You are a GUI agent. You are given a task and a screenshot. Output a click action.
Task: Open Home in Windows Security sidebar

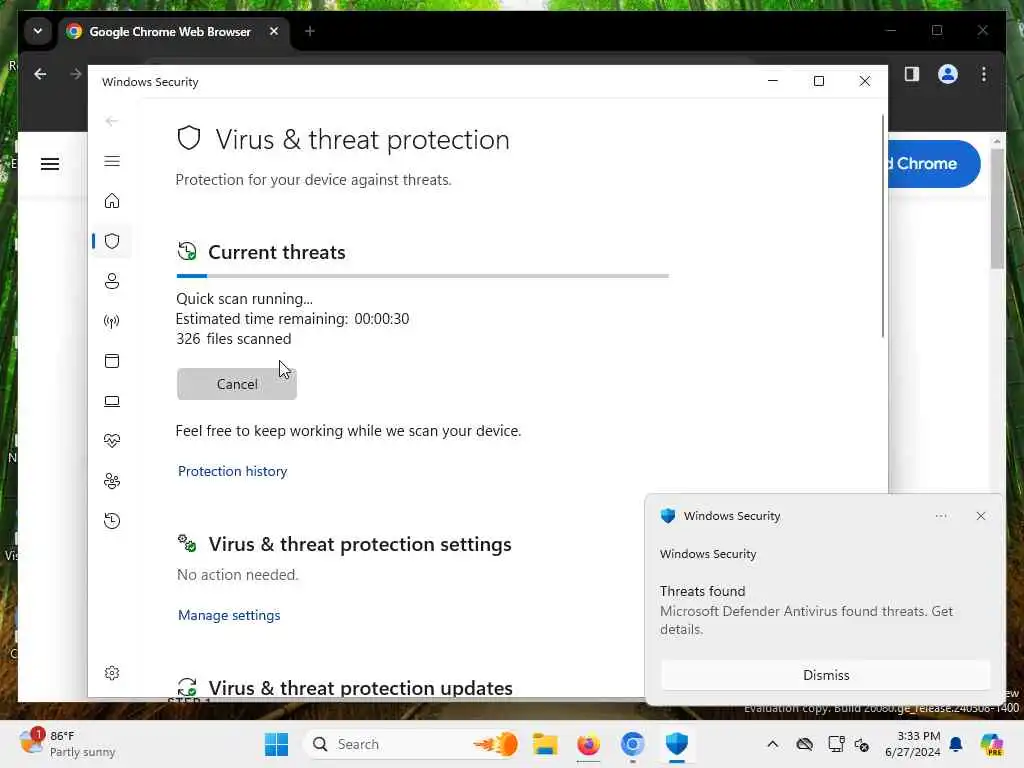click(x=112, y=200)
